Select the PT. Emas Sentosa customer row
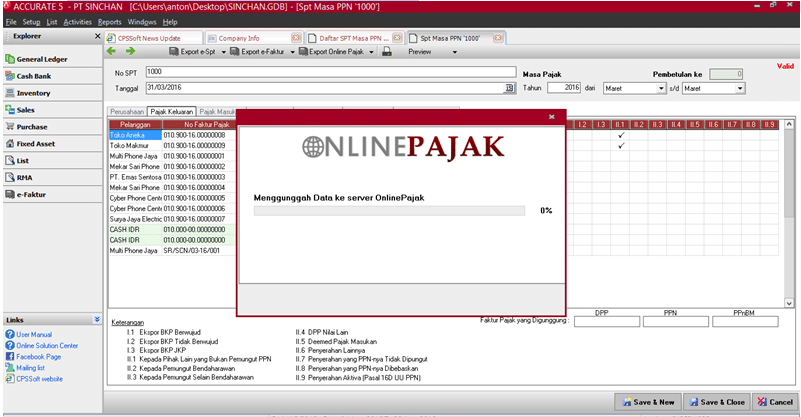Image resolution: width=801 pixels, height=417 pixels. tap(135, 177)
